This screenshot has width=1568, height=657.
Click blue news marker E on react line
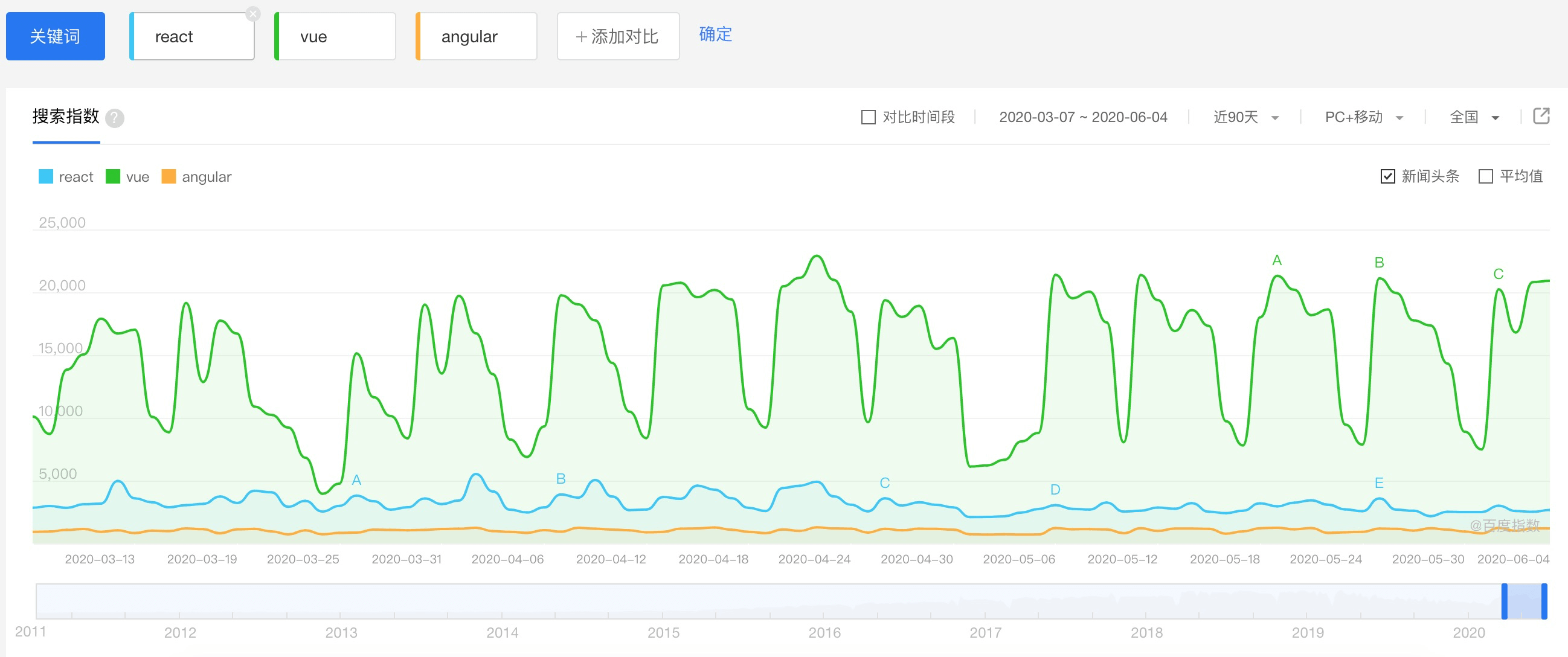(x=1379, y=483)
